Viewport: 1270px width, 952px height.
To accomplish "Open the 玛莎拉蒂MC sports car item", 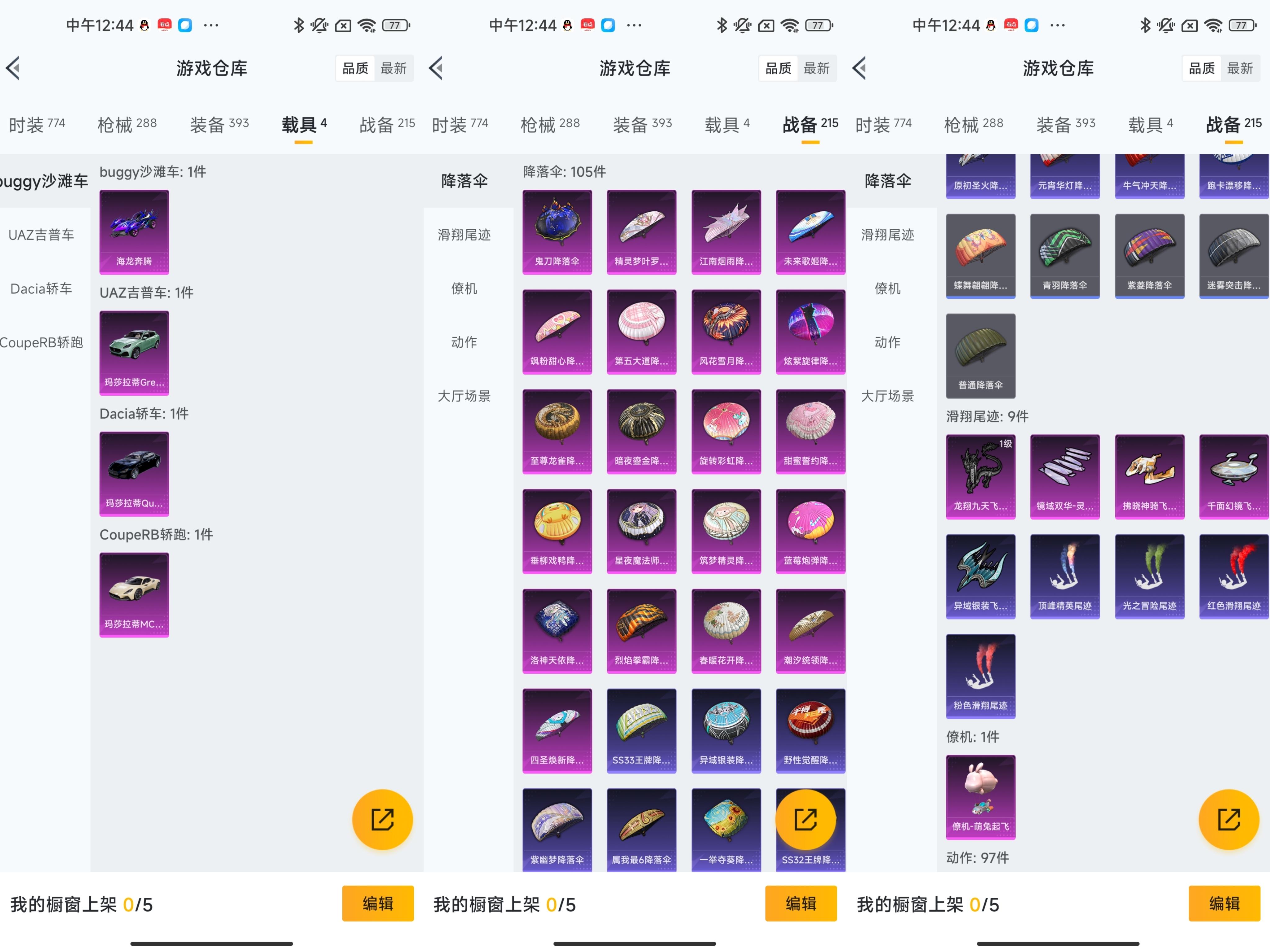I will [134, 594].
